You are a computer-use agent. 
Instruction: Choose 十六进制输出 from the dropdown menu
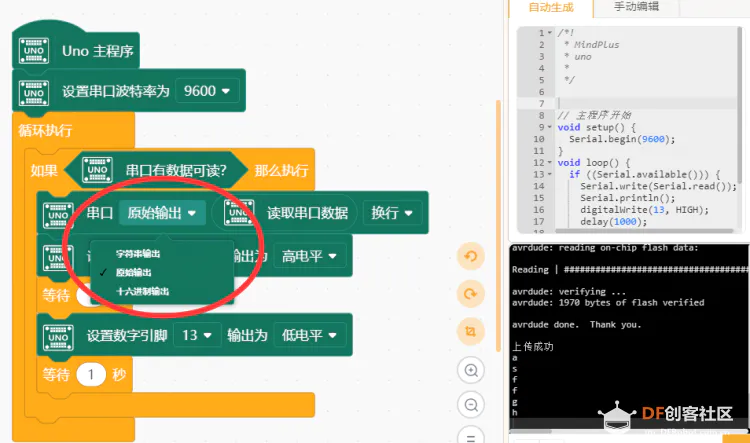click(143, 291)
